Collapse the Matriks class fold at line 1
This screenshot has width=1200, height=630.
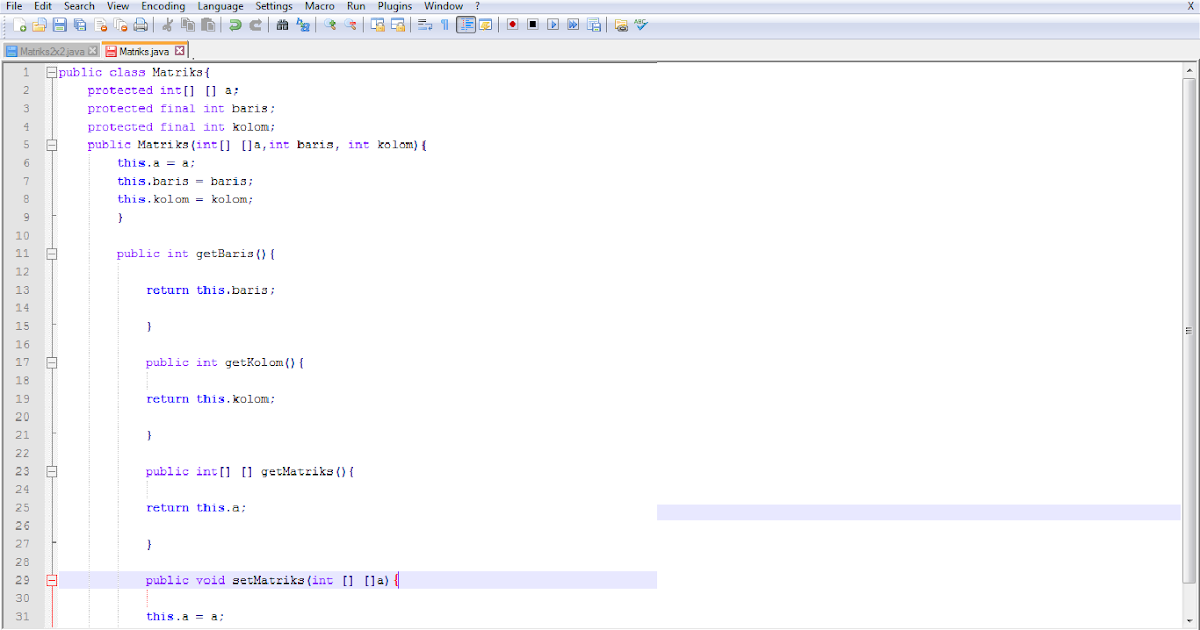click(x=51, y=71)
